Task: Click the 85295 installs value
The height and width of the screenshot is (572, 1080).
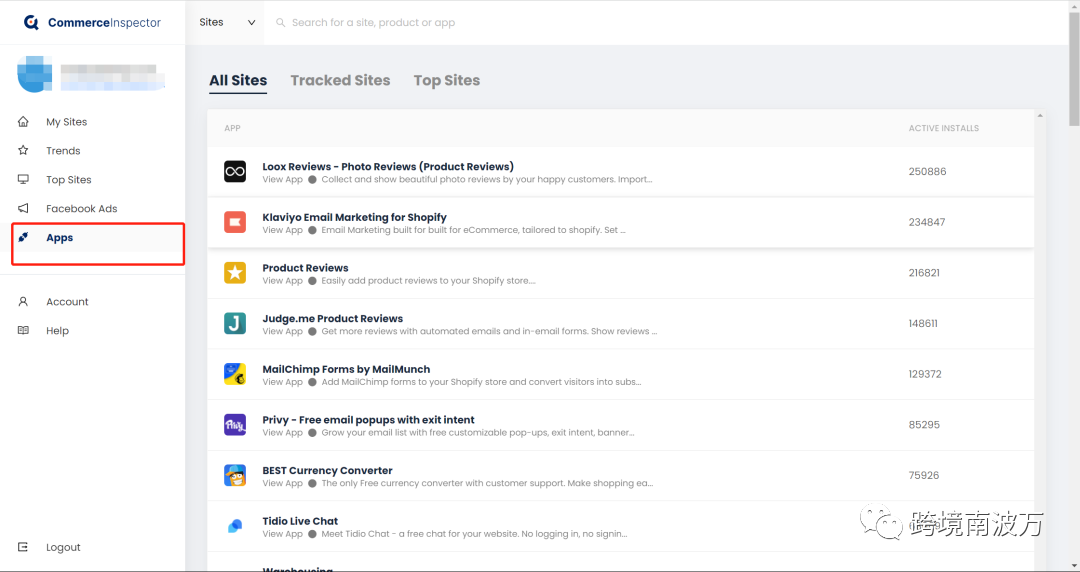Action: point(924,425)
